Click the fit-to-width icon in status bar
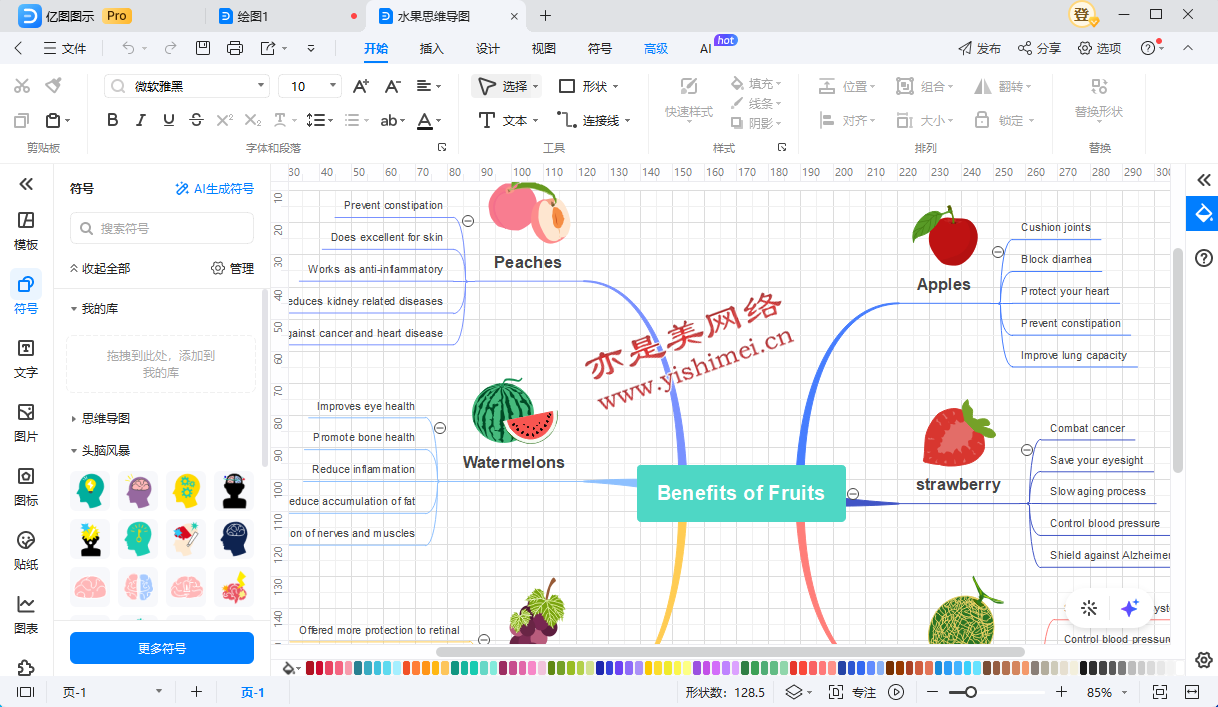1218x707 pixels. pyautogui.click(x=1191, y=692)
